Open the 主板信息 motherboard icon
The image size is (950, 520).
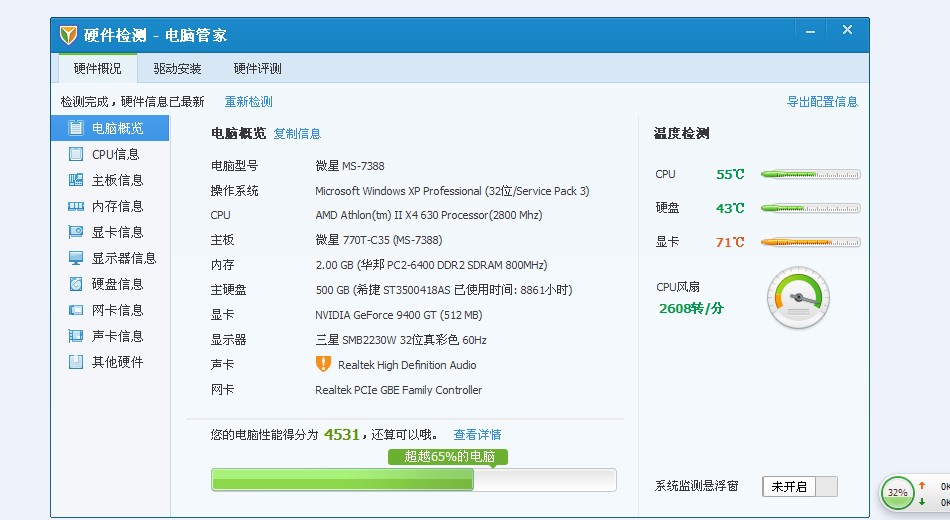[76, 180]
